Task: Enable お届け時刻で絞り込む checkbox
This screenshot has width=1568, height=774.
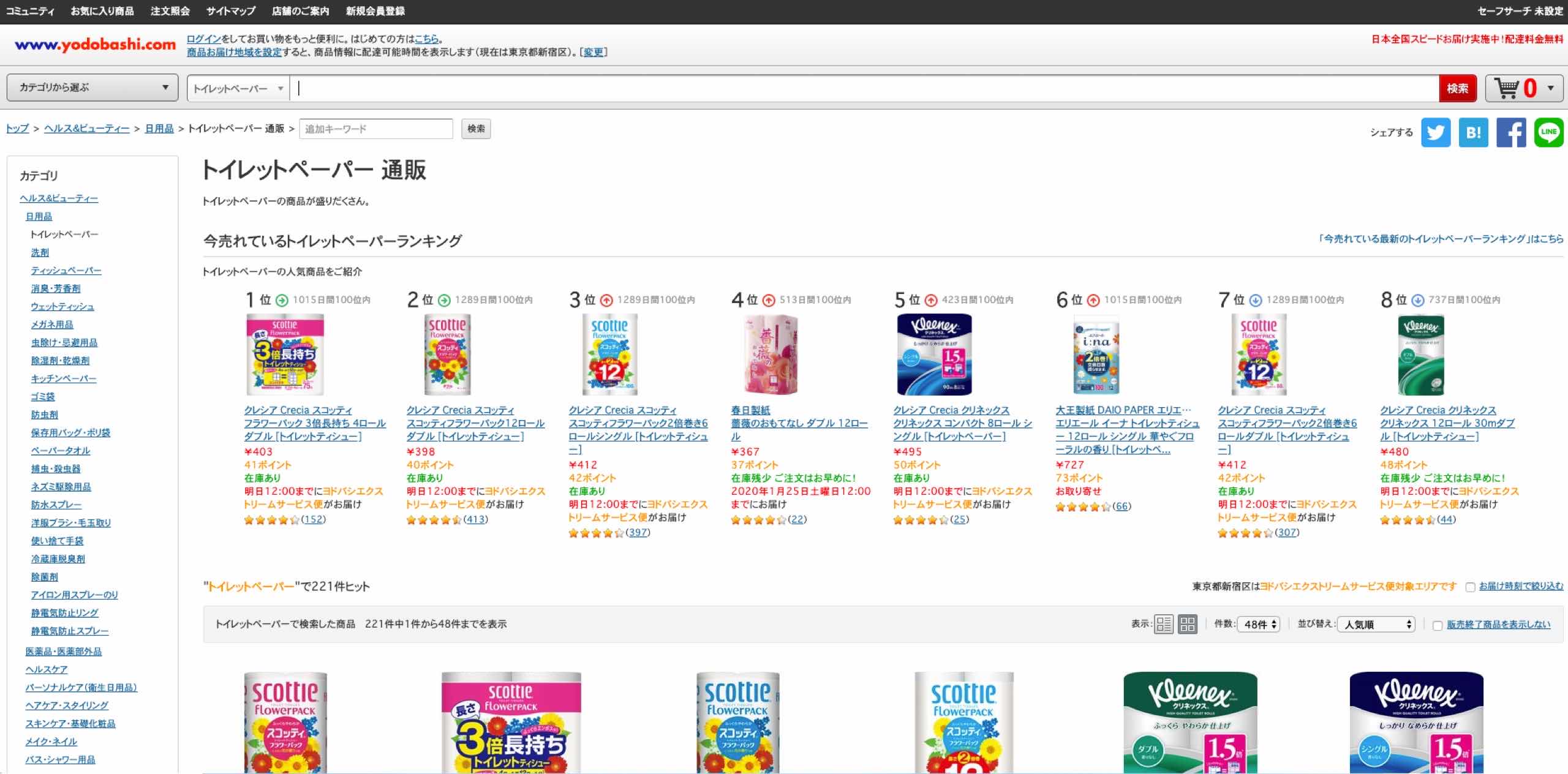Action: (1470, 587)
